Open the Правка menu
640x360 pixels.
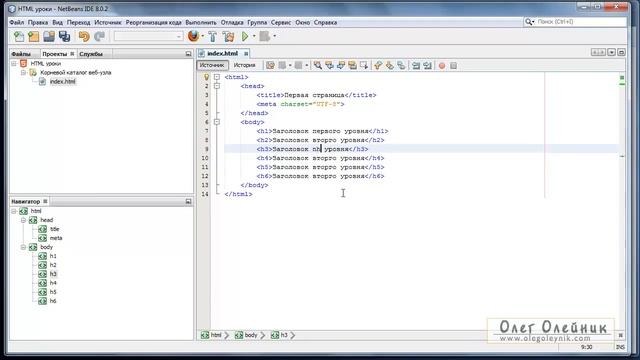(x=38, y=22)
